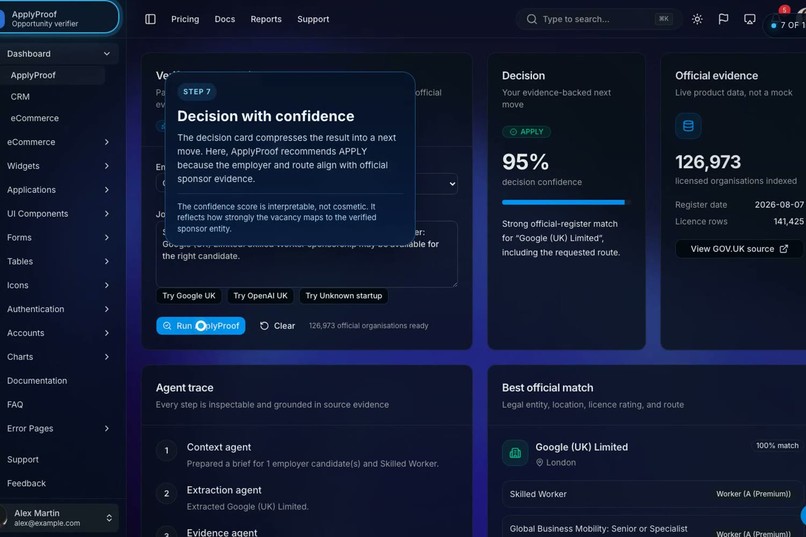Open the employer select dropdown arrow
The height and width of the screenshot is (537, 806).
click(x=452, y=183)
